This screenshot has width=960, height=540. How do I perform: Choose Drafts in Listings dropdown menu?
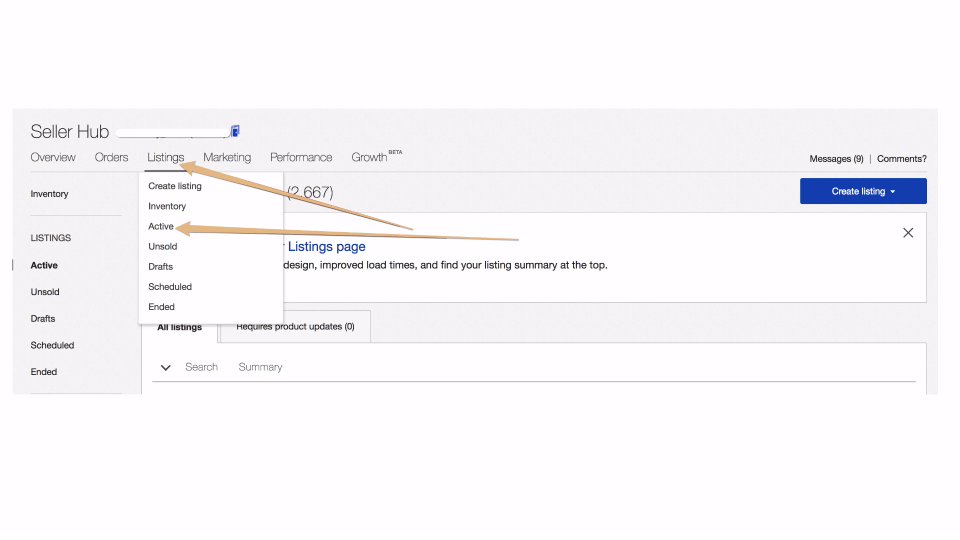[x=160, y=266]
